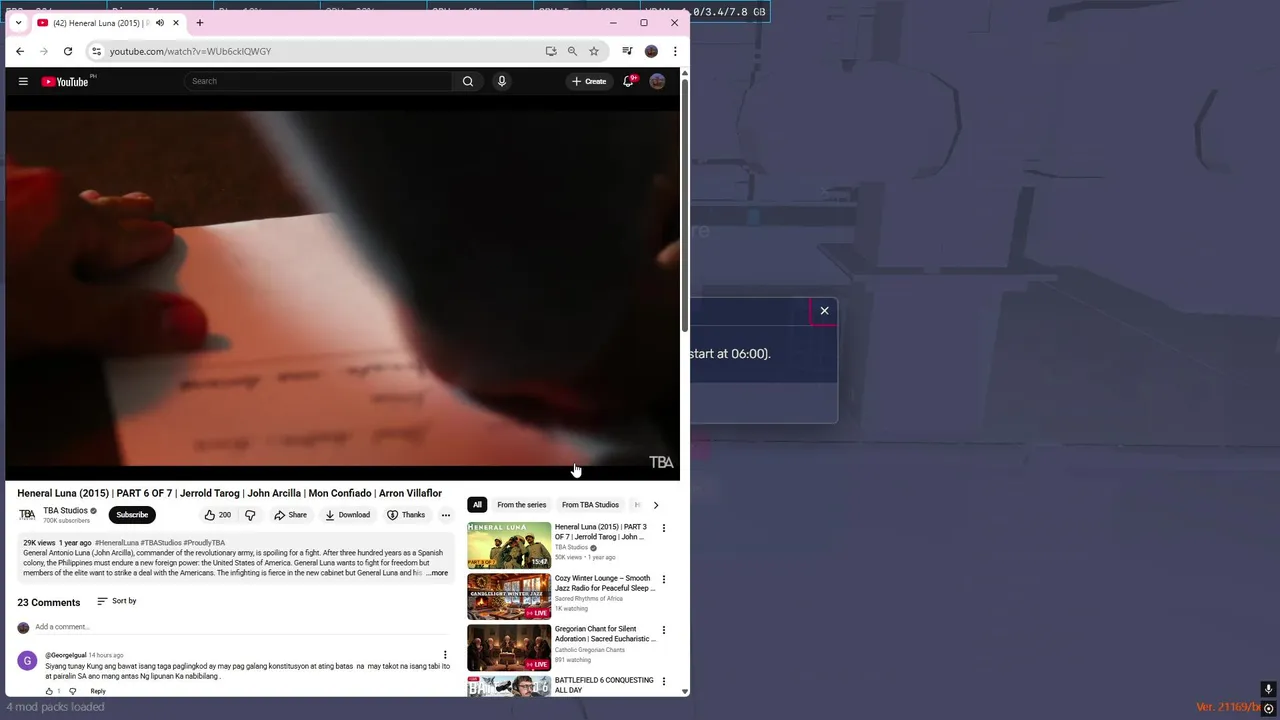1280x720 pixels.
Task: Like @Georgelgual's comment
Action: pos(49,691)
